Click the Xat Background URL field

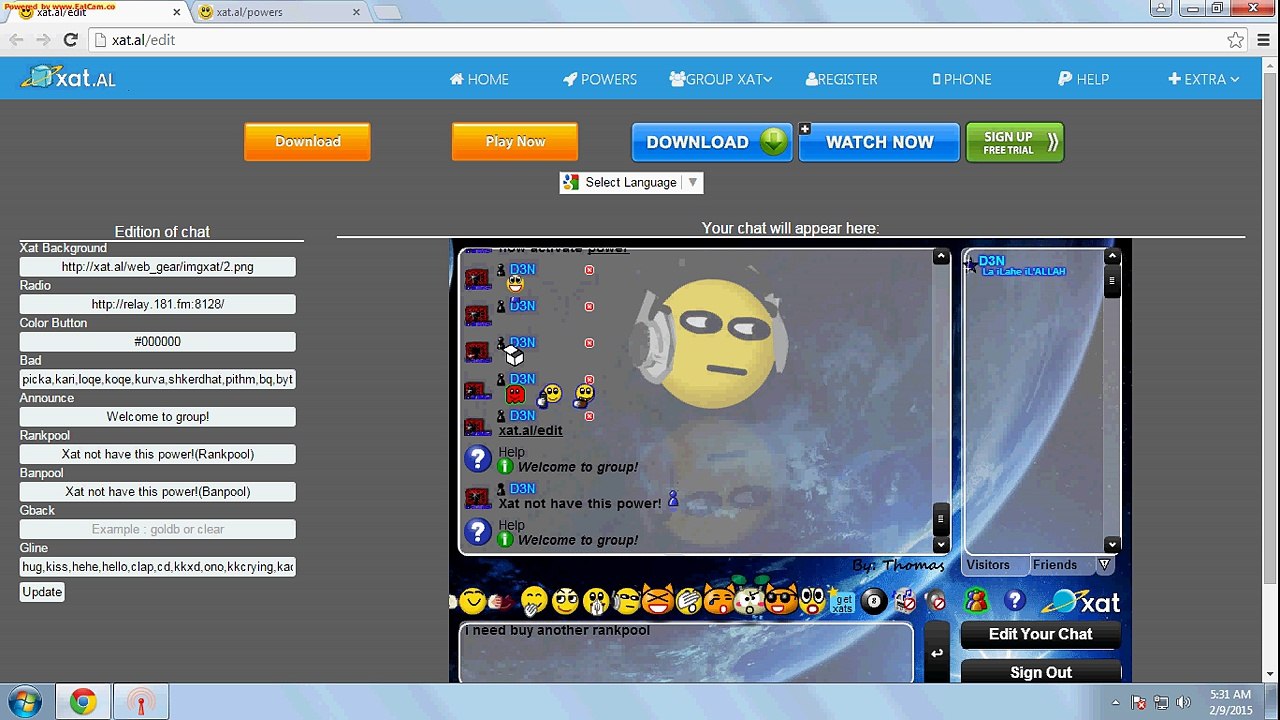157,267
